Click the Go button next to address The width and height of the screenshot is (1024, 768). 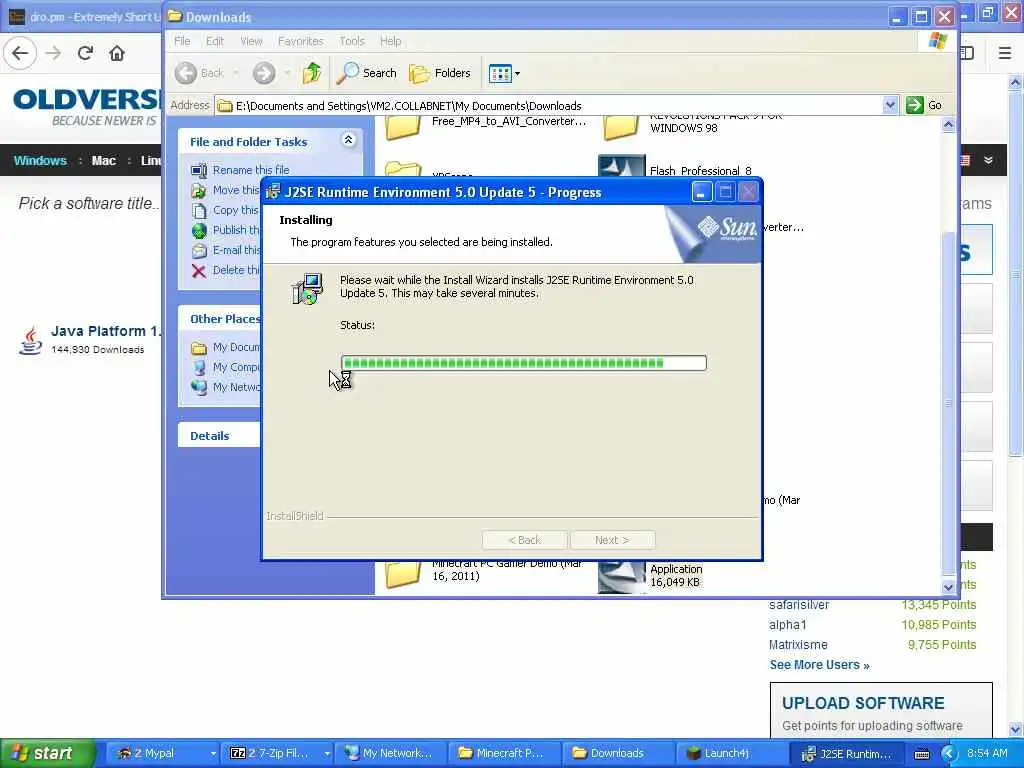coord(924,105)
